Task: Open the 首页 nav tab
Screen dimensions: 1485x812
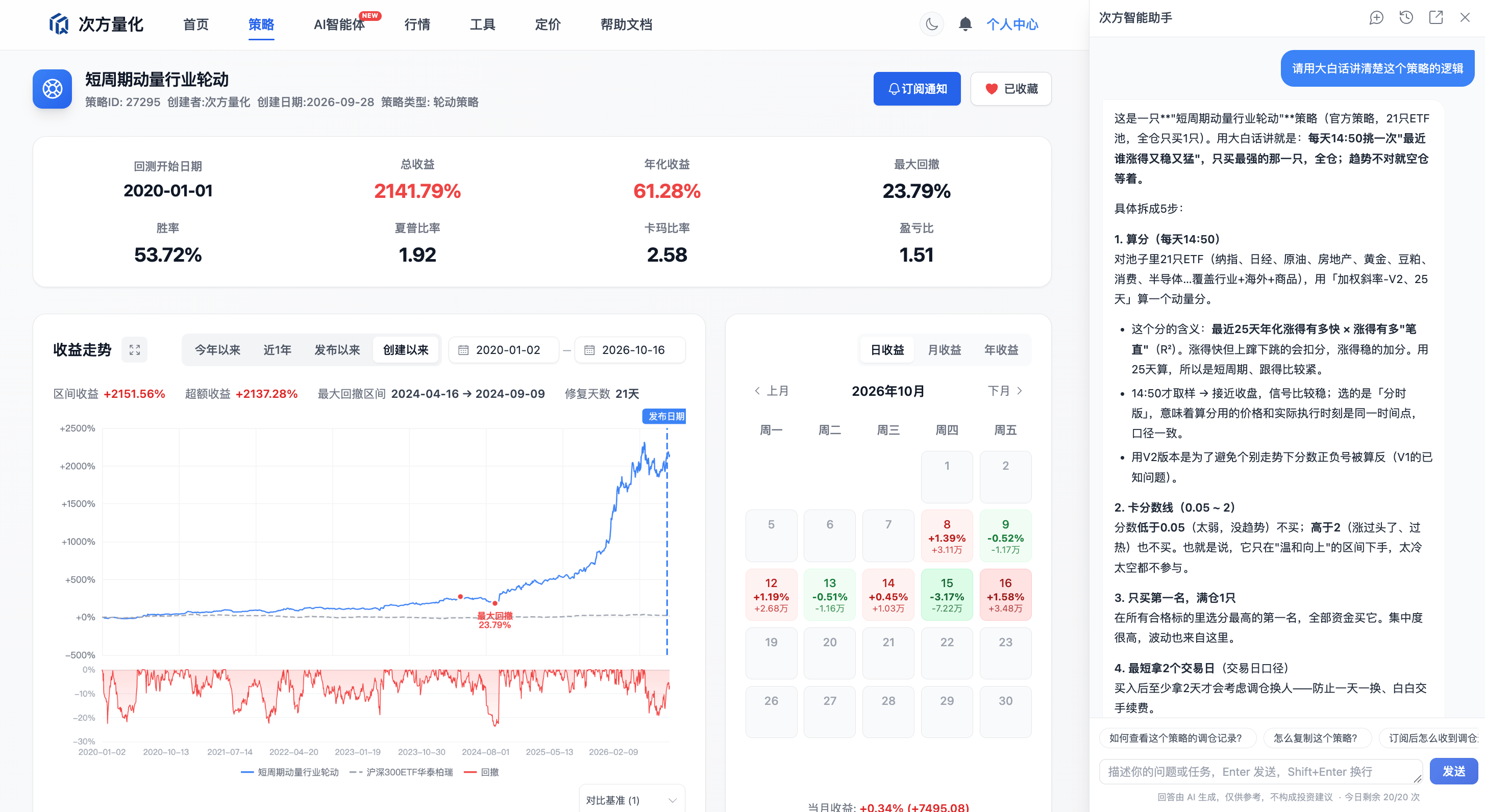Action: [196, 24]
